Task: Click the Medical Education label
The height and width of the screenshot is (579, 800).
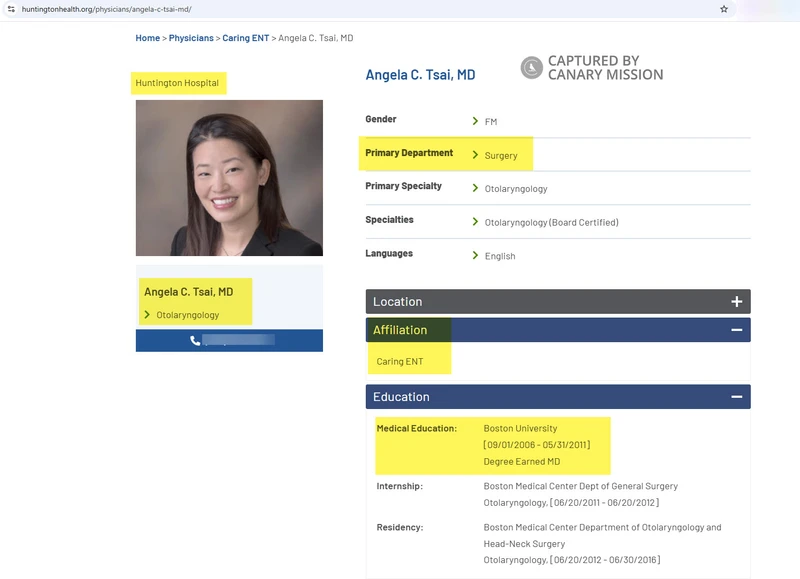Action: pos(417,429)
